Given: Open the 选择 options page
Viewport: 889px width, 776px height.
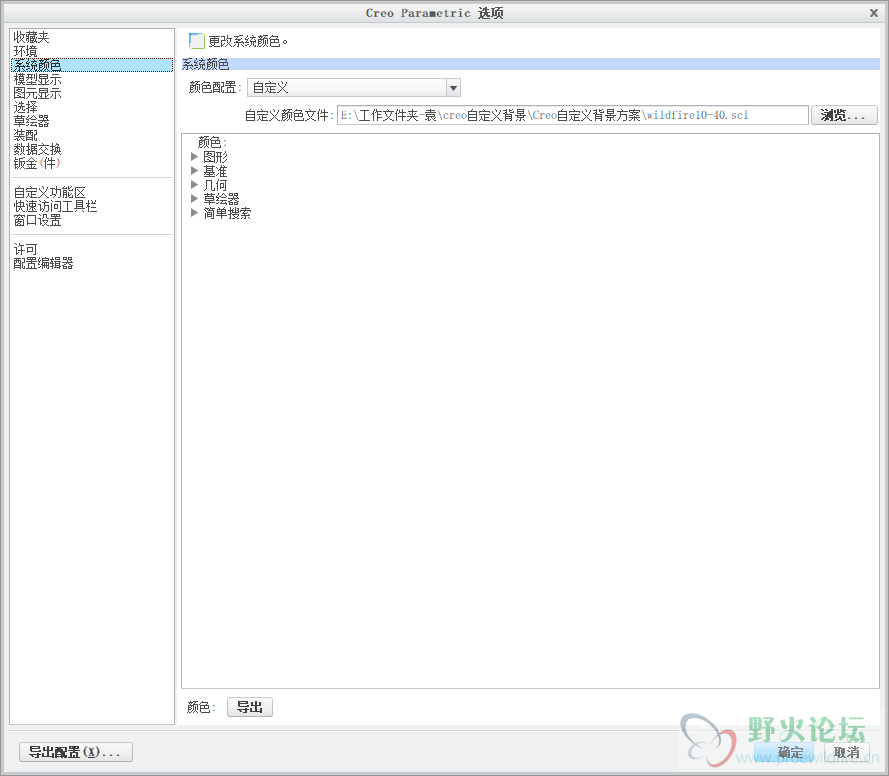Looking at the screenshot, I should [25, 107].
